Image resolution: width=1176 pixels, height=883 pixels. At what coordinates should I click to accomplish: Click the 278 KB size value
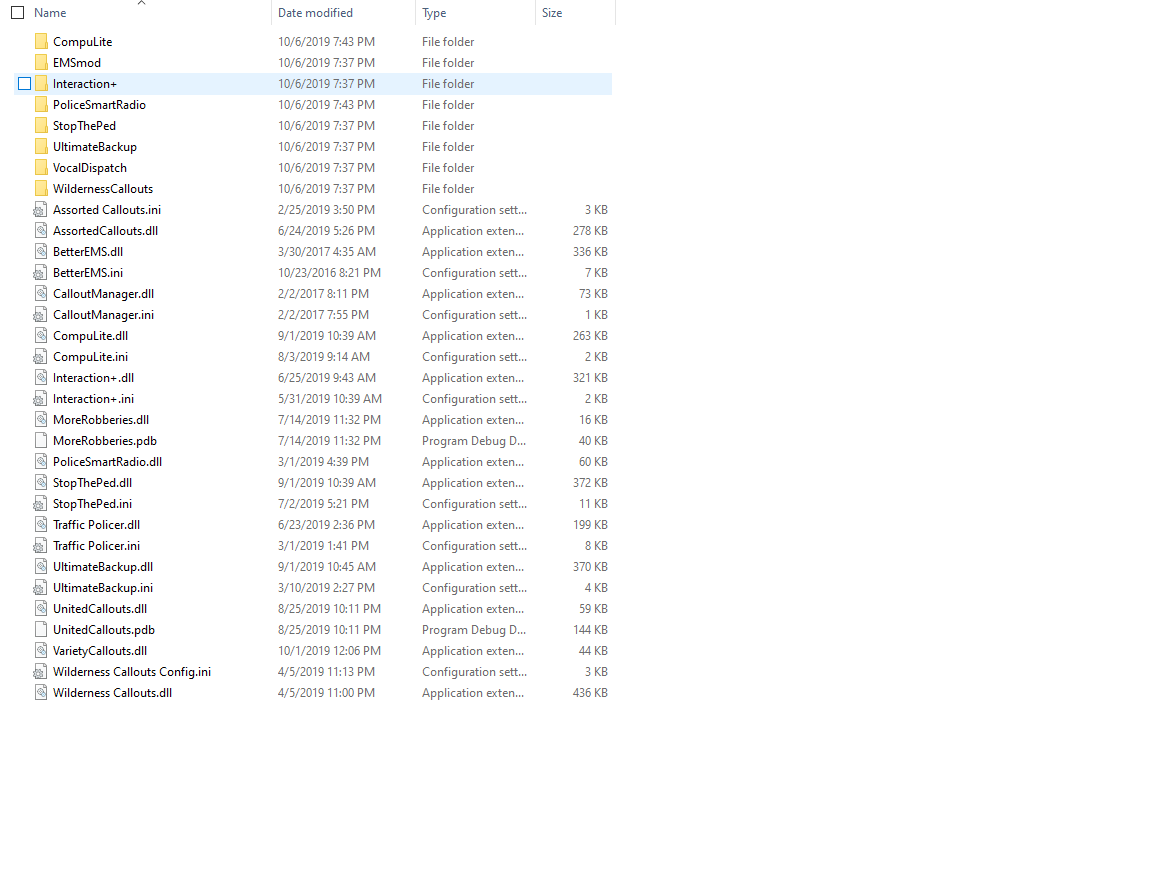(x=590, y=230)
